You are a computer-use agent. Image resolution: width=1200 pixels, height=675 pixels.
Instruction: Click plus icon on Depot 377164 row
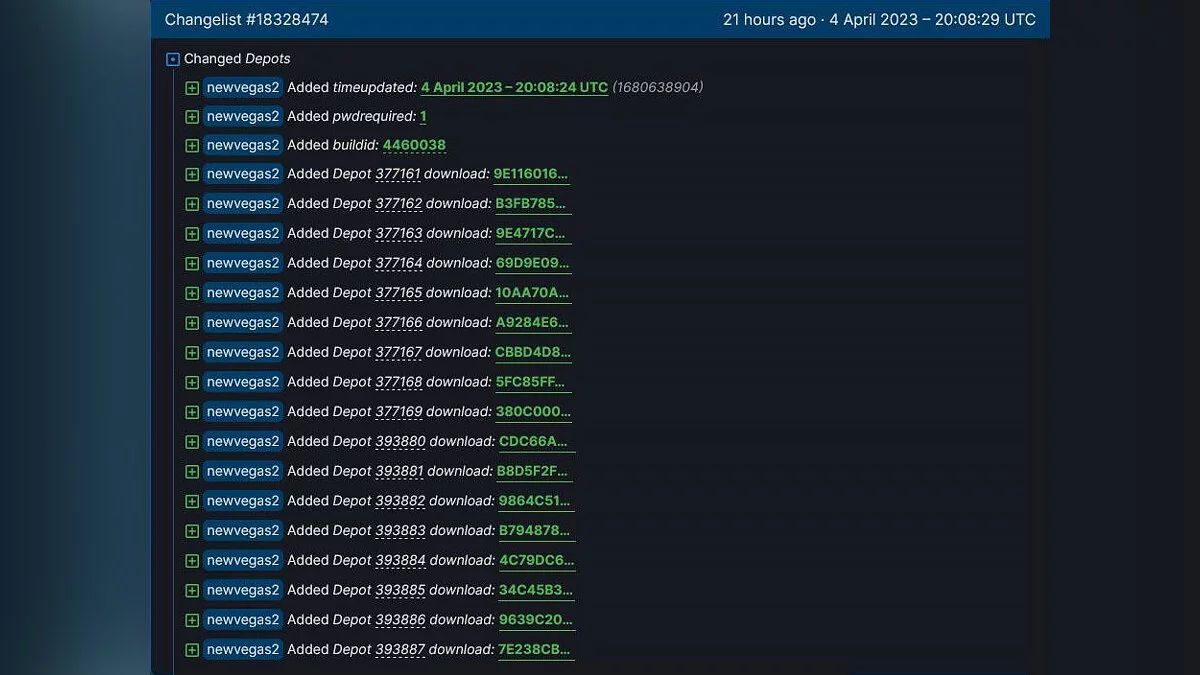coord(192,264)
